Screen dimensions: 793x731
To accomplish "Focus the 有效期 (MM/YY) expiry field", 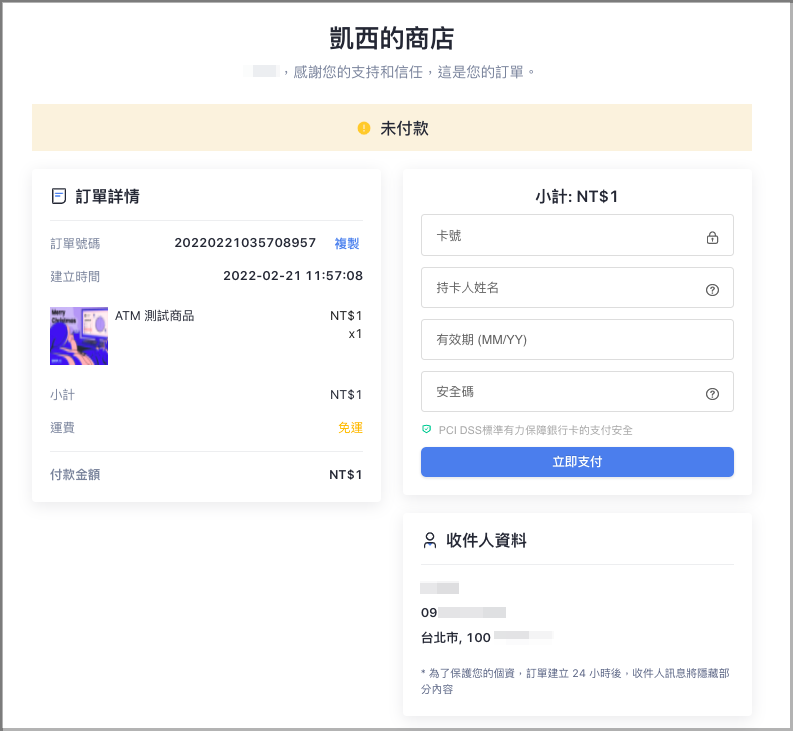I will tap(577, 339).
